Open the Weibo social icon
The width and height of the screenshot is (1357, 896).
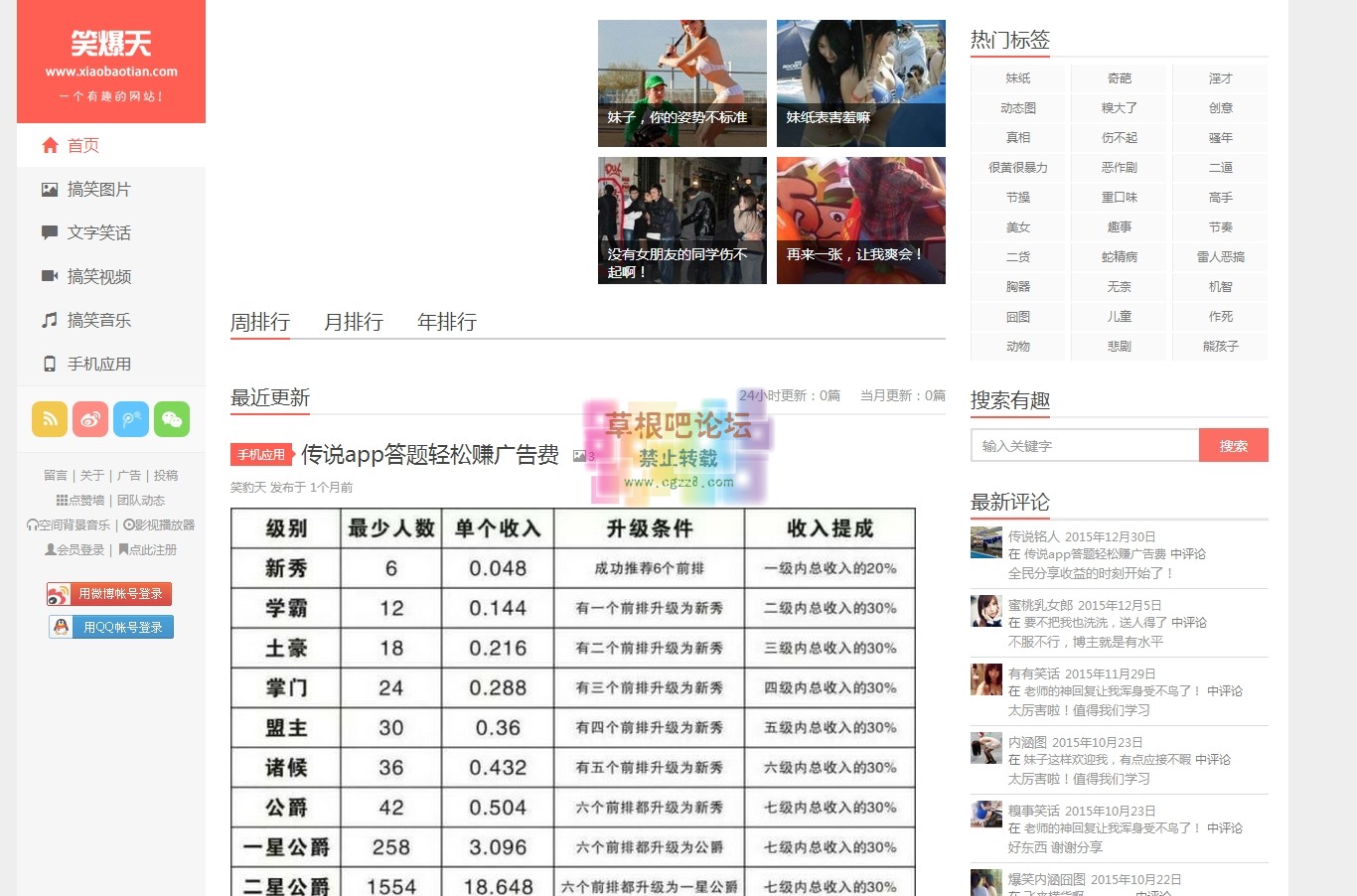[x=90, y=419]
